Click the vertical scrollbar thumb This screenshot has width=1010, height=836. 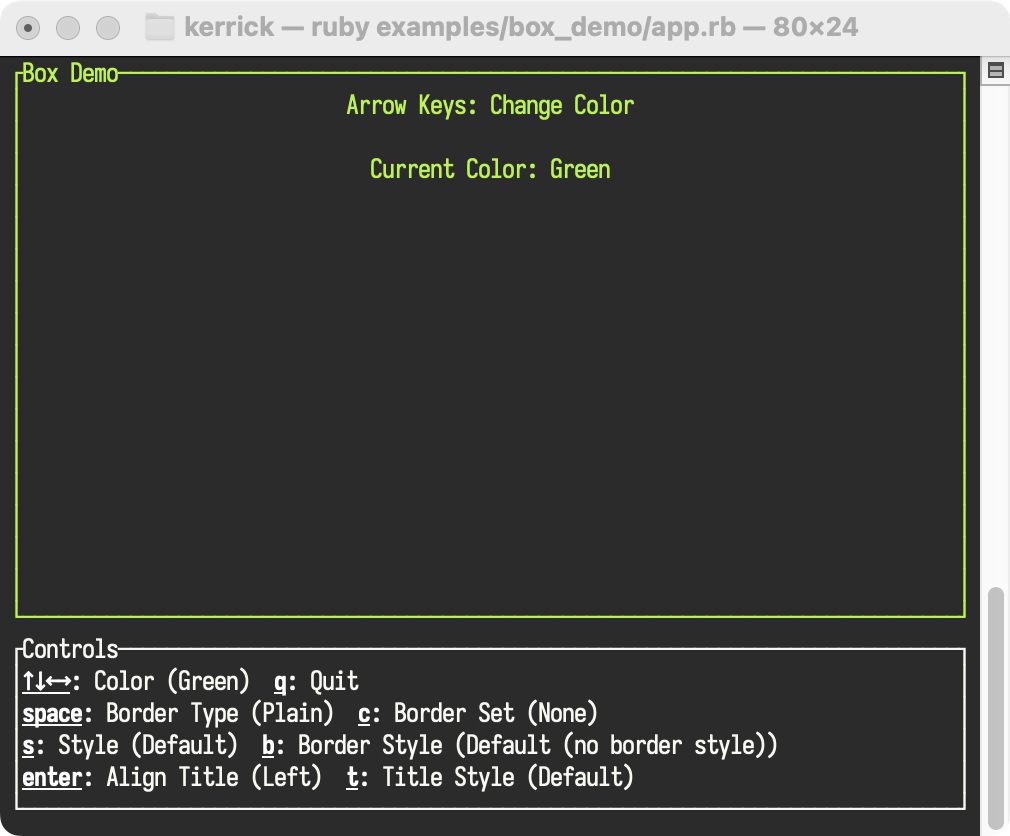[x=996, y=709]
